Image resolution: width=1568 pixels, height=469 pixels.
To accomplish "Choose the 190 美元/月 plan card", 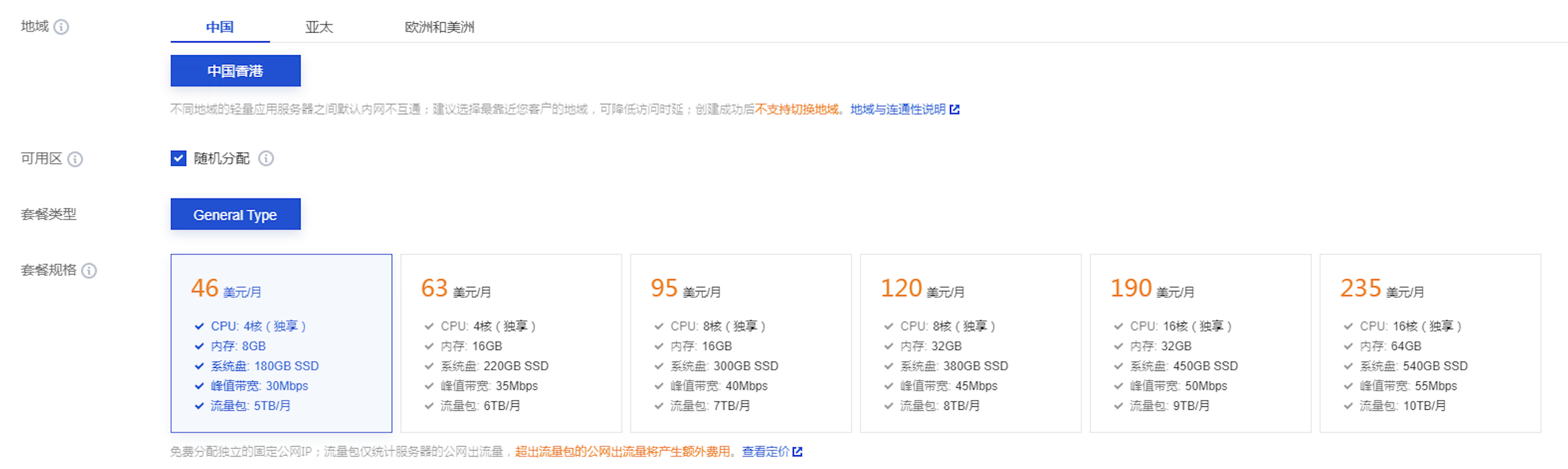I will coord(1200,343).
